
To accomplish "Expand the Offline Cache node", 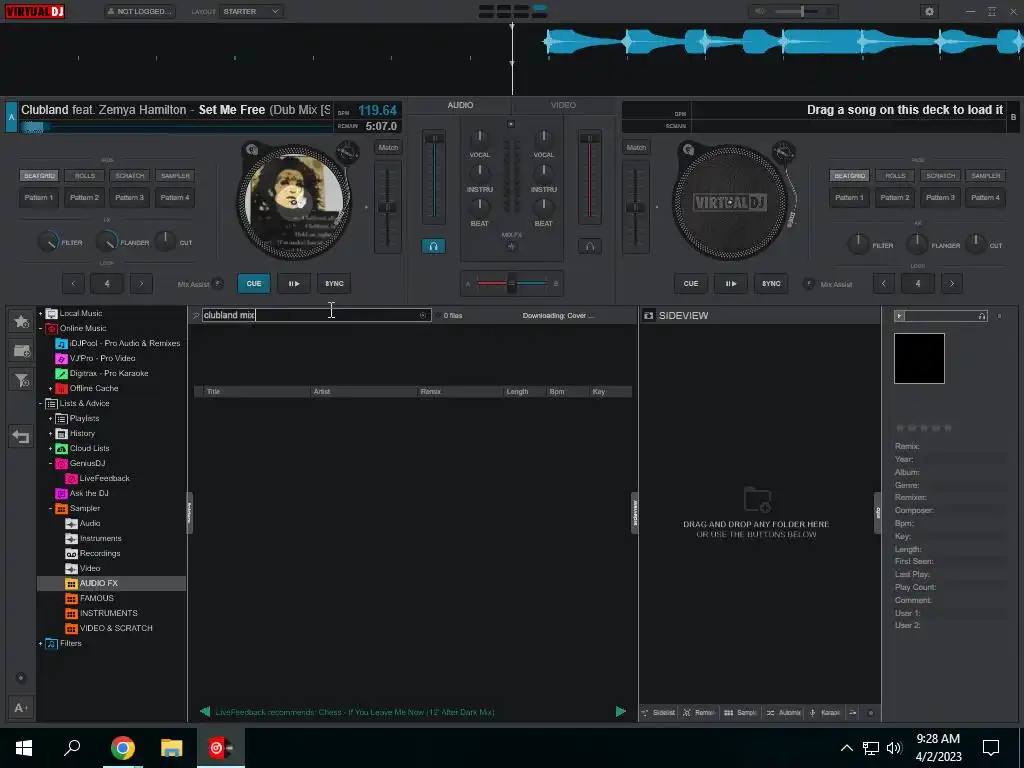I will coord(50,389).
